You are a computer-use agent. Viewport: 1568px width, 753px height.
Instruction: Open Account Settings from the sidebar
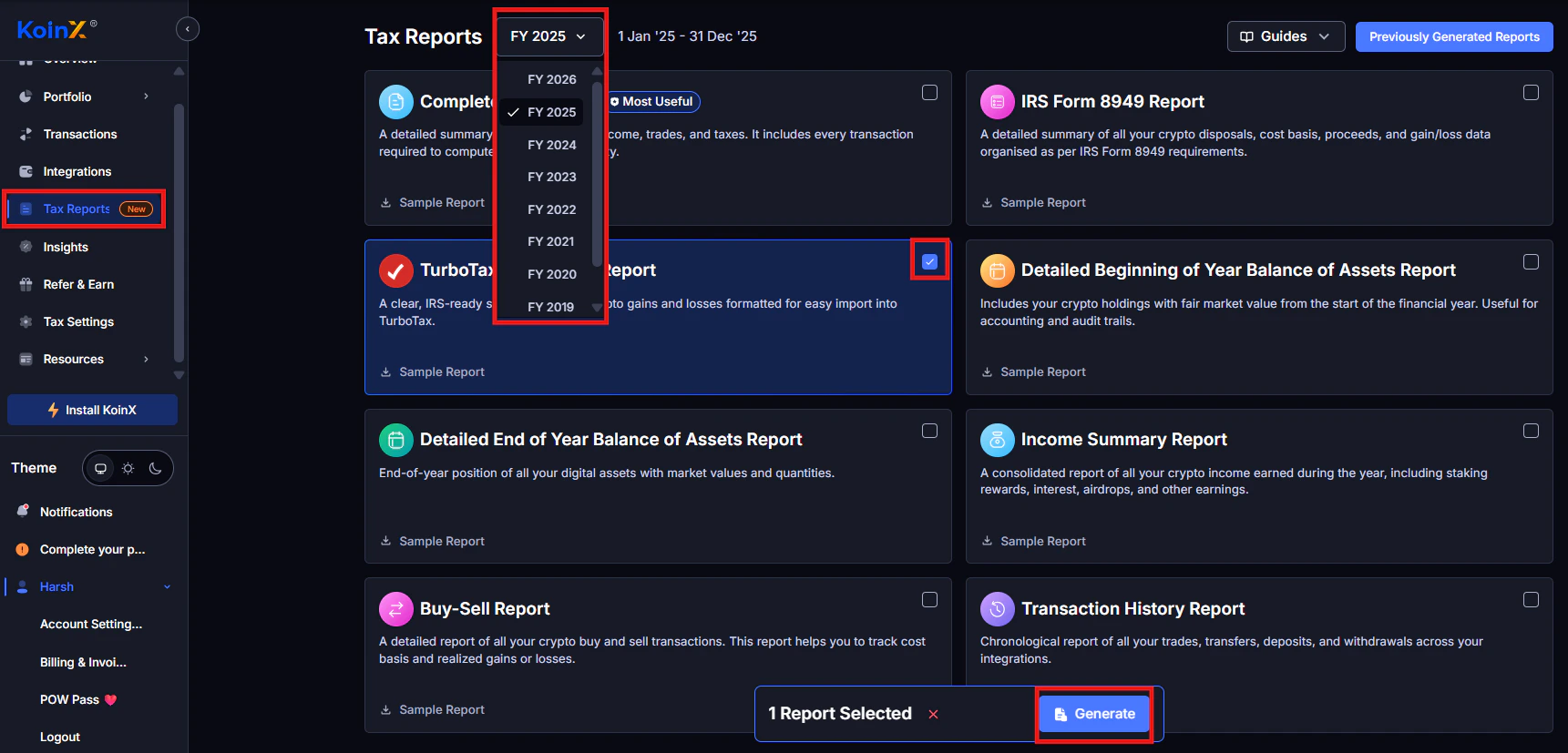(x=91, y=625)
